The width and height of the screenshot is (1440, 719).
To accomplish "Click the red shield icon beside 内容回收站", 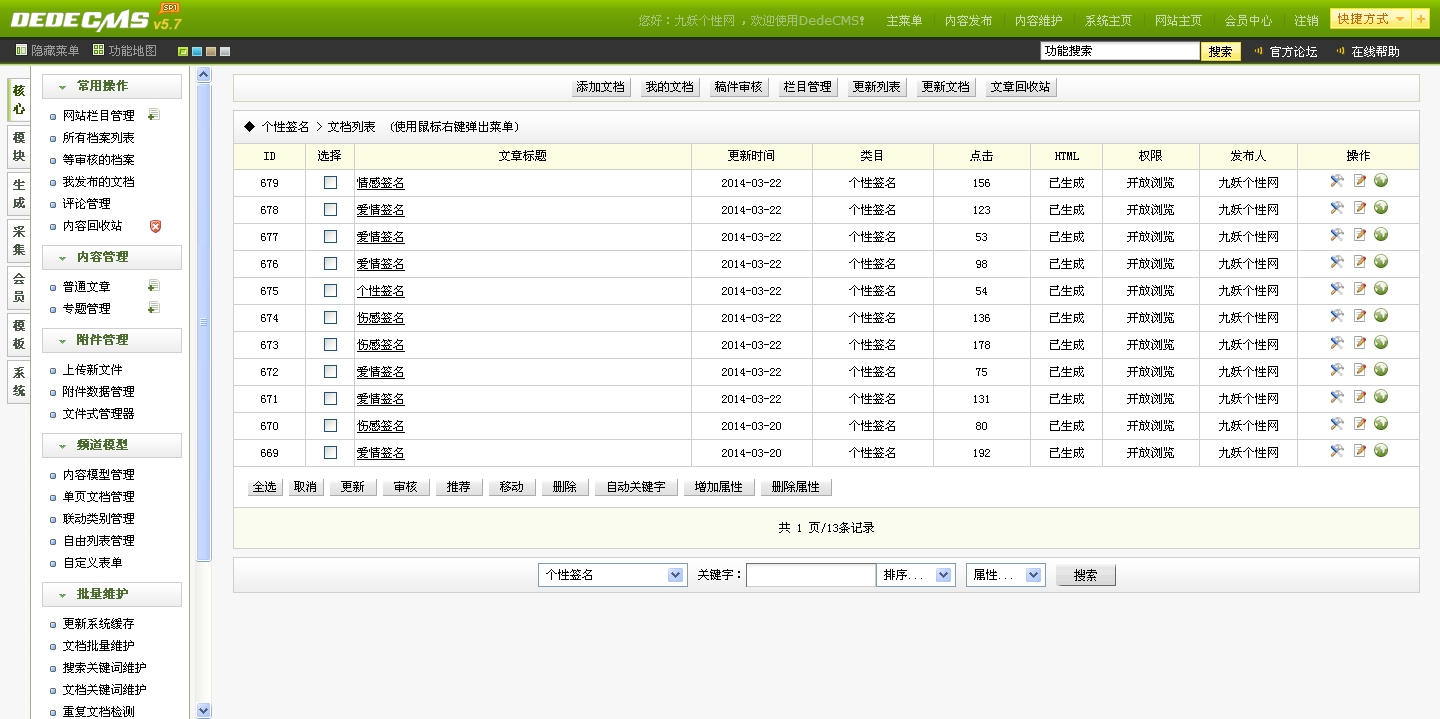I will [x=155, y=226].
